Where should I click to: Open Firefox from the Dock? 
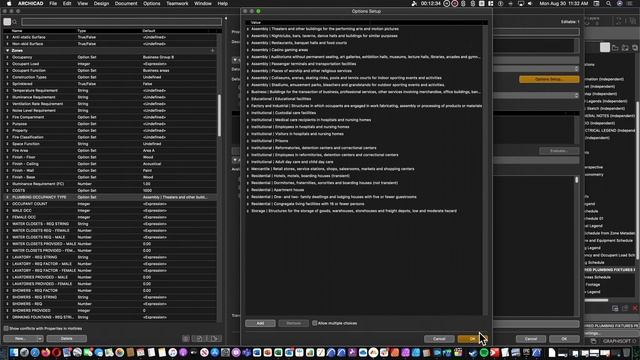(45, 352)
